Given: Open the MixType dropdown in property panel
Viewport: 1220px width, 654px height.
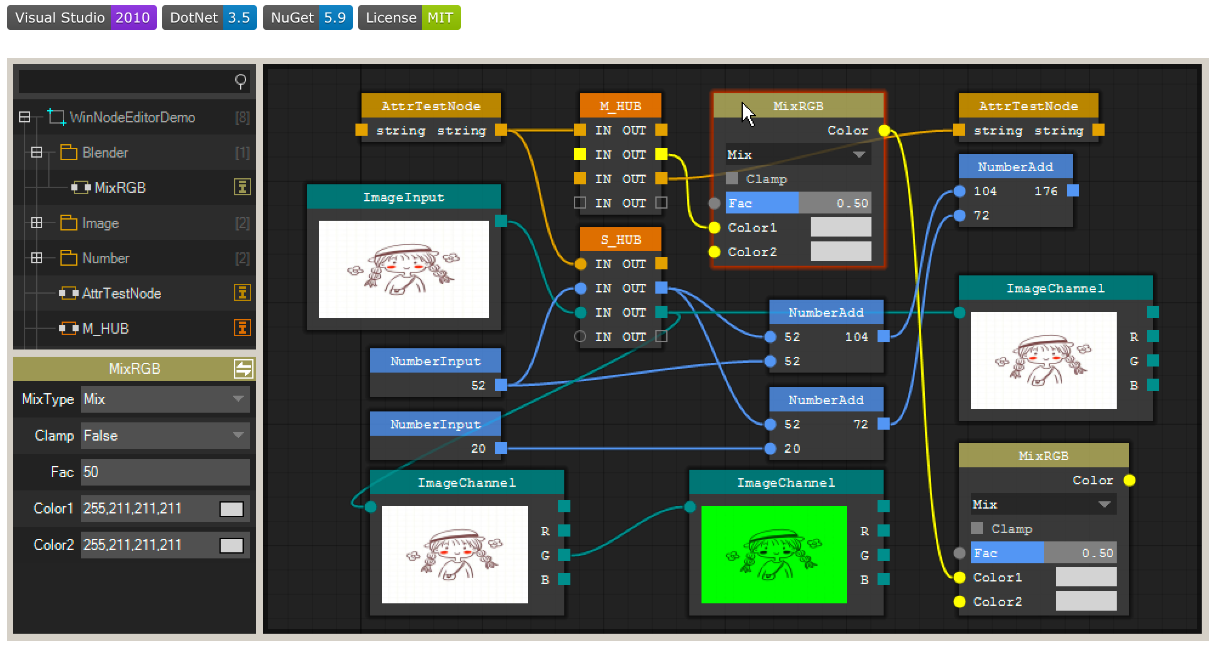Looking at the screenshot, I should pos(165,399).
